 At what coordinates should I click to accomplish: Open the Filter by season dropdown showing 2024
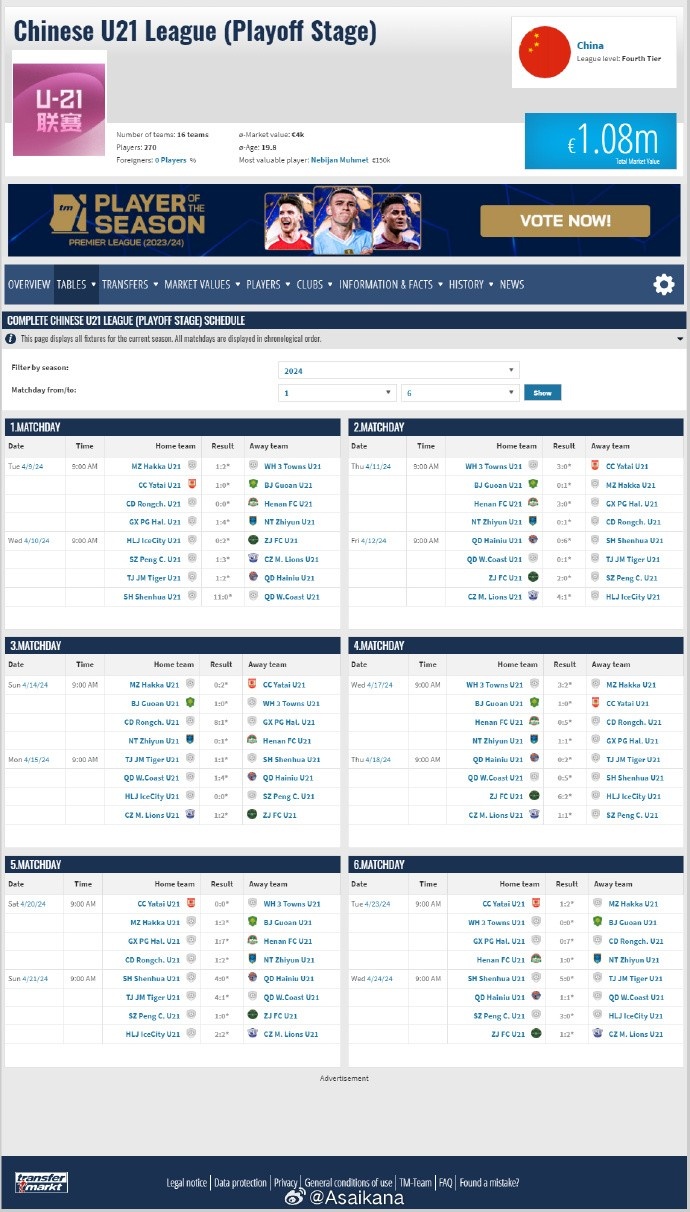pos(398,370)
